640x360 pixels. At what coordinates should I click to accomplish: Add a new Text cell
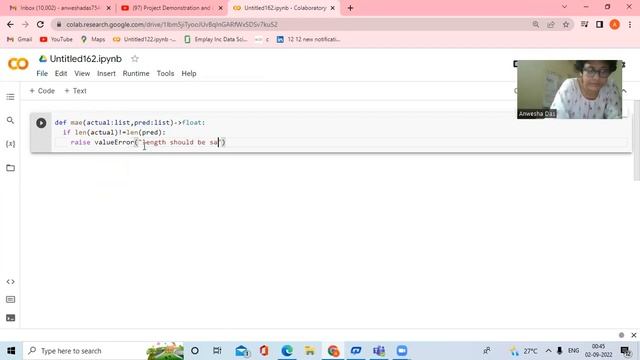point(76,91)
